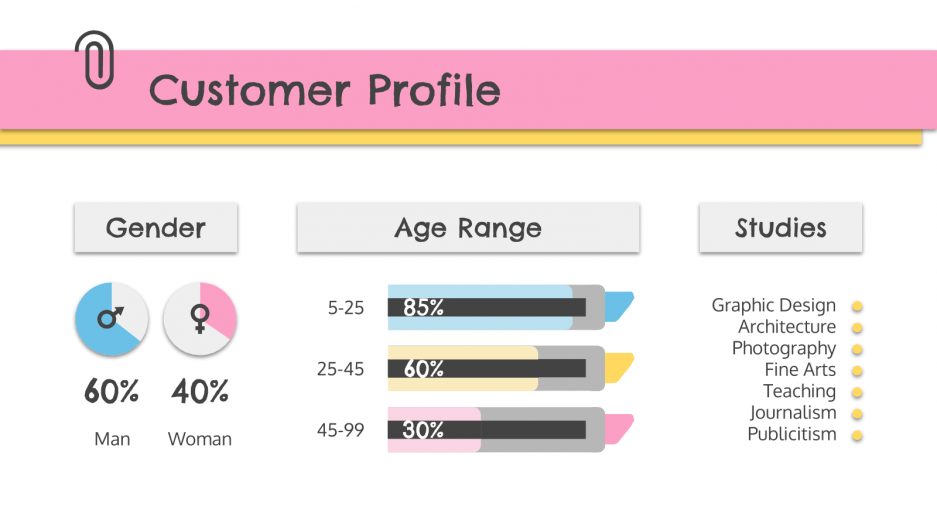The width and height of the screenshot is (937, 527).
Task: Select the Architecture list item
Action: pyautogui.click(x=787, y=327)
